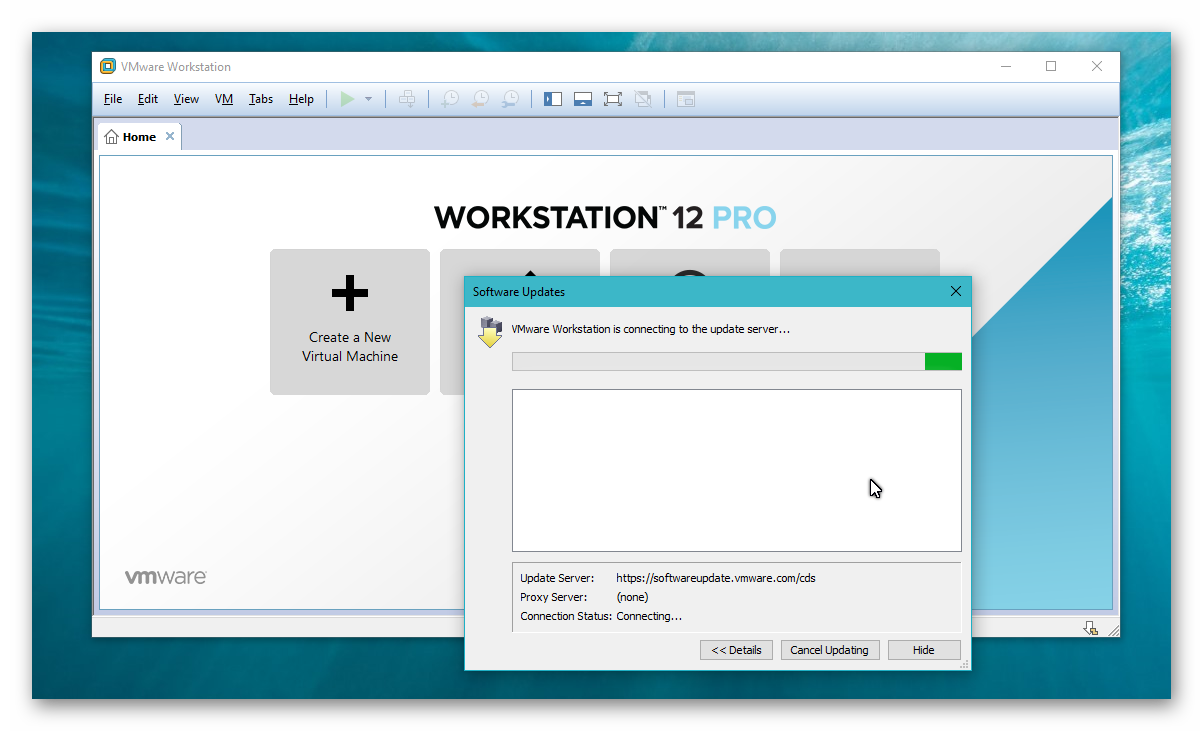Click the Software Updates resize grip corner

coord(964,664)
